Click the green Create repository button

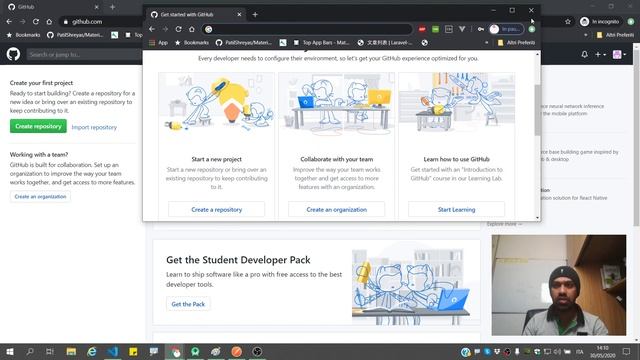[x=38, y=126]
